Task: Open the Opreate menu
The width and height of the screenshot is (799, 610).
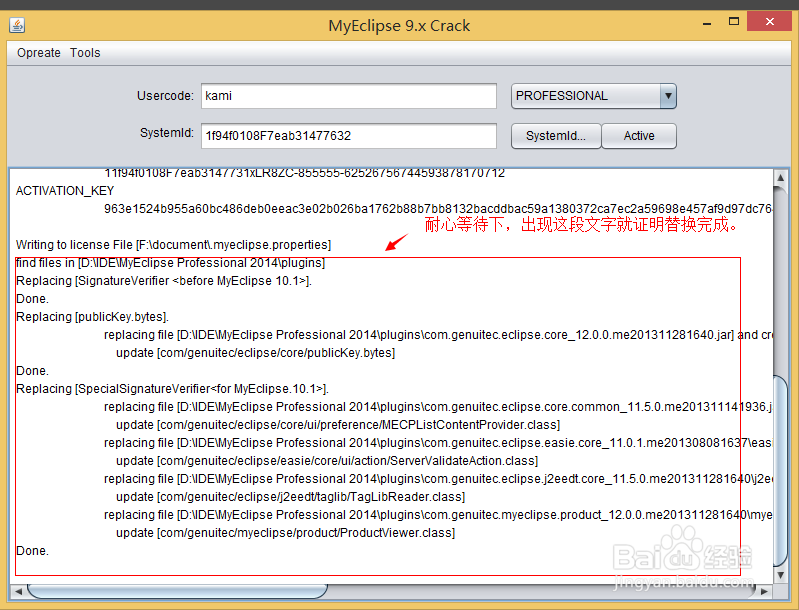Action: tap(39, 52)
